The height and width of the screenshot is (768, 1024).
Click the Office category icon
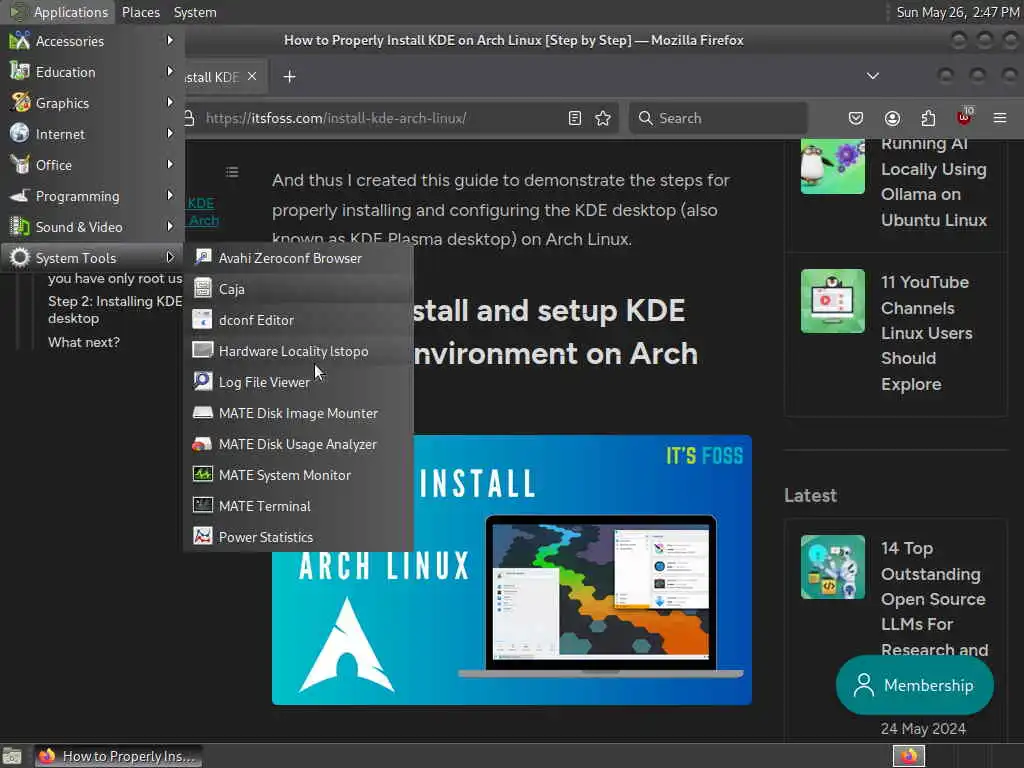coord(20,165)
